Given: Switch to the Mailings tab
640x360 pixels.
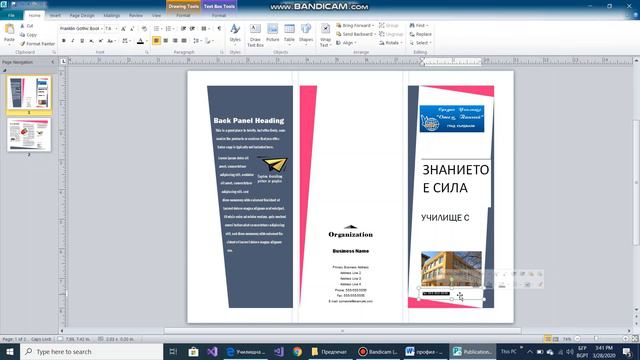Looking at the screenshot, I should tap(111, 15).
